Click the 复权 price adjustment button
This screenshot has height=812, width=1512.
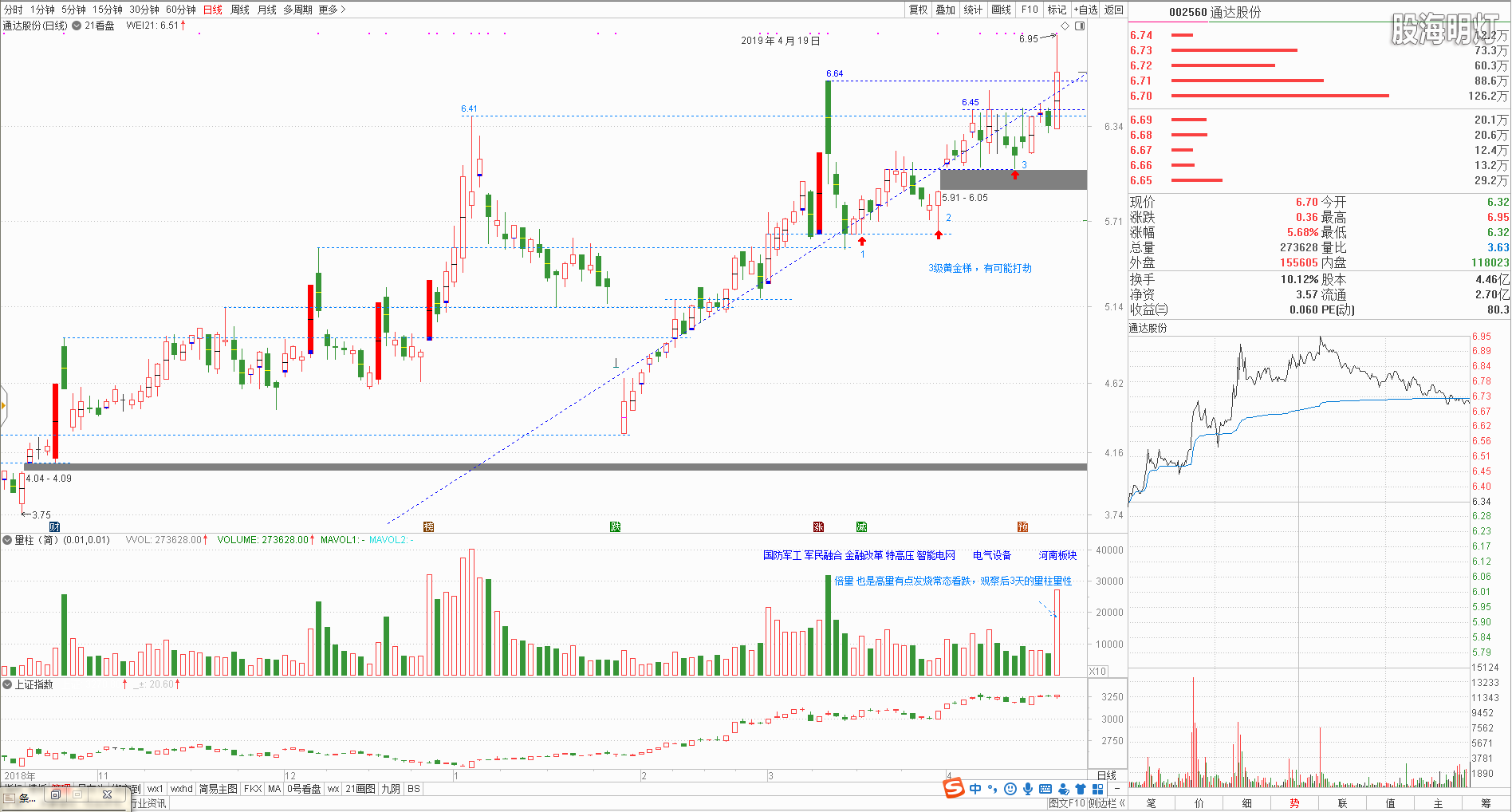pos(919,10)
